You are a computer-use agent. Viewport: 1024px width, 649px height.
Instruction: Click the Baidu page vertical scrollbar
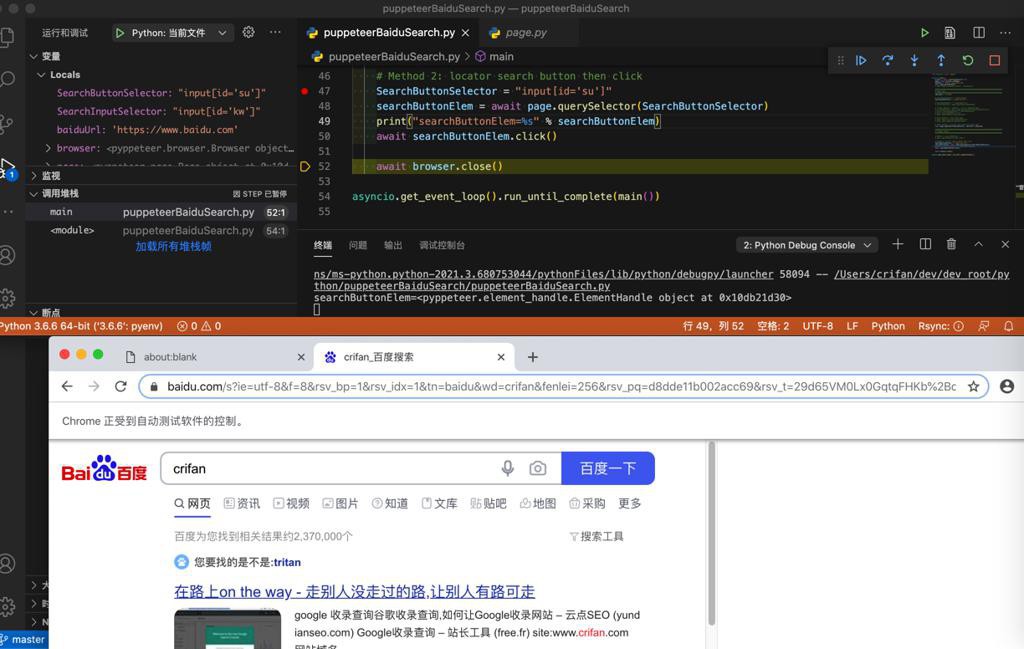[x=711, y=533]
